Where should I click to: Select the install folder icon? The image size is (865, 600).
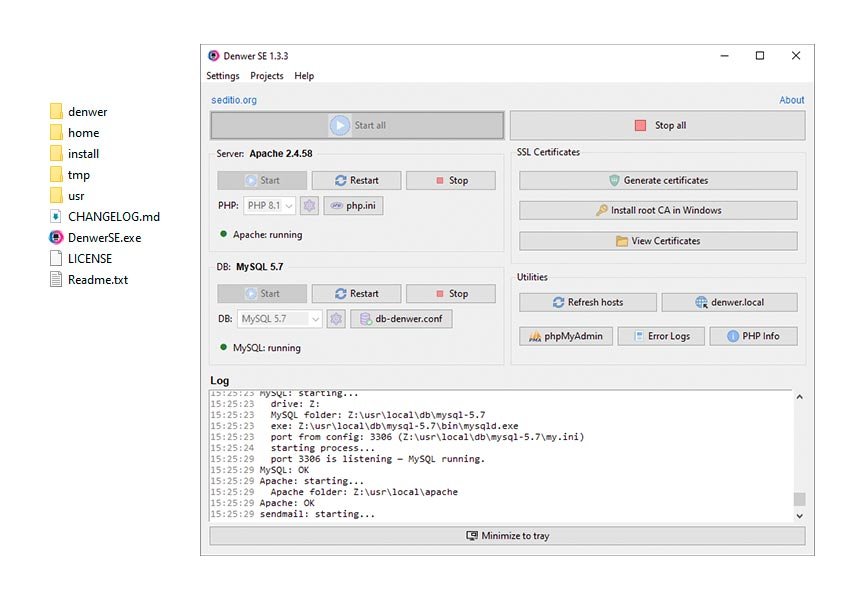(56, 153)
